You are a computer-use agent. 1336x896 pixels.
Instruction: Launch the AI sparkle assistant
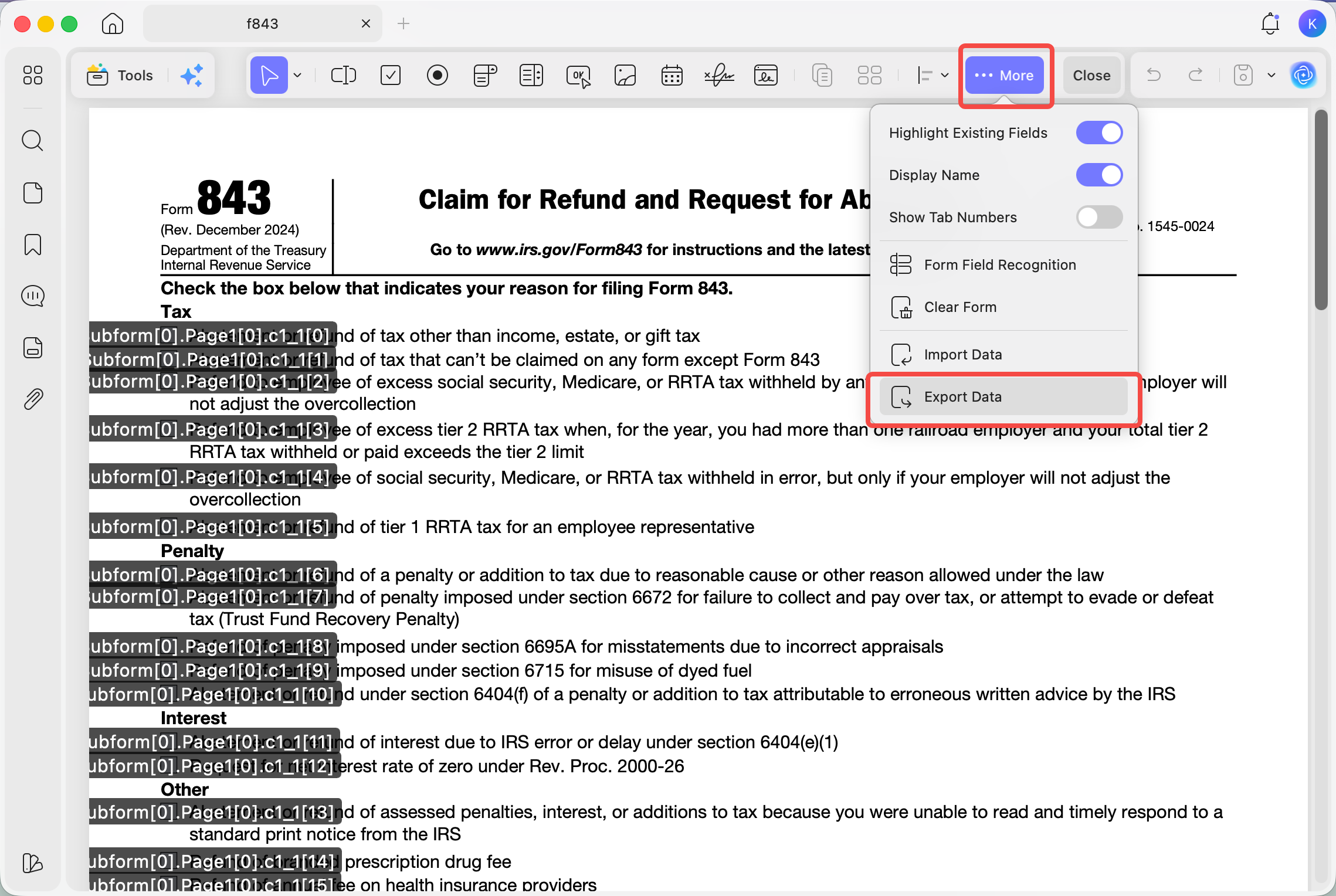[192, 75]
